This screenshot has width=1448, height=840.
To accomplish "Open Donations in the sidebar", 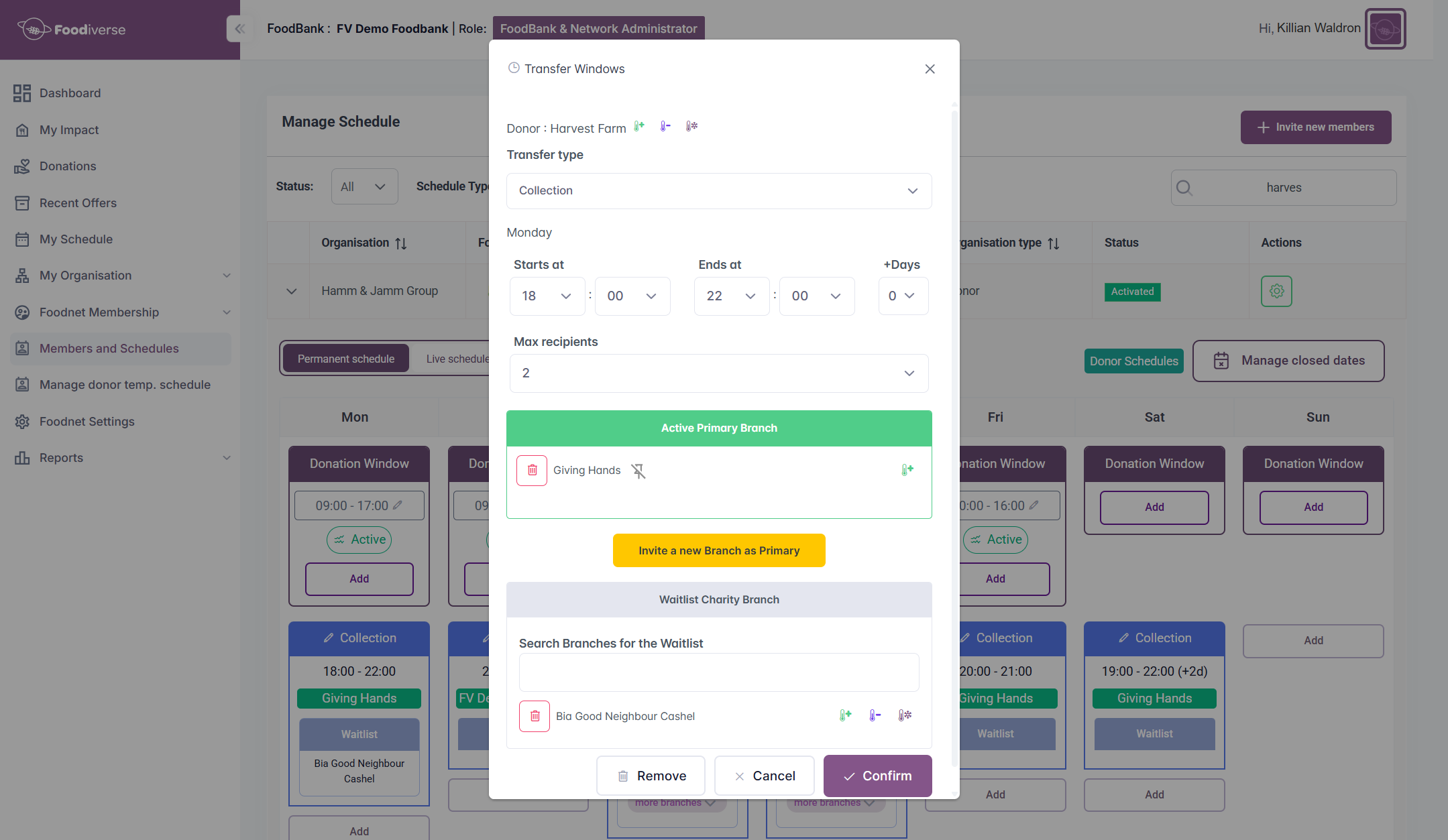I will (x=68, y=166).
